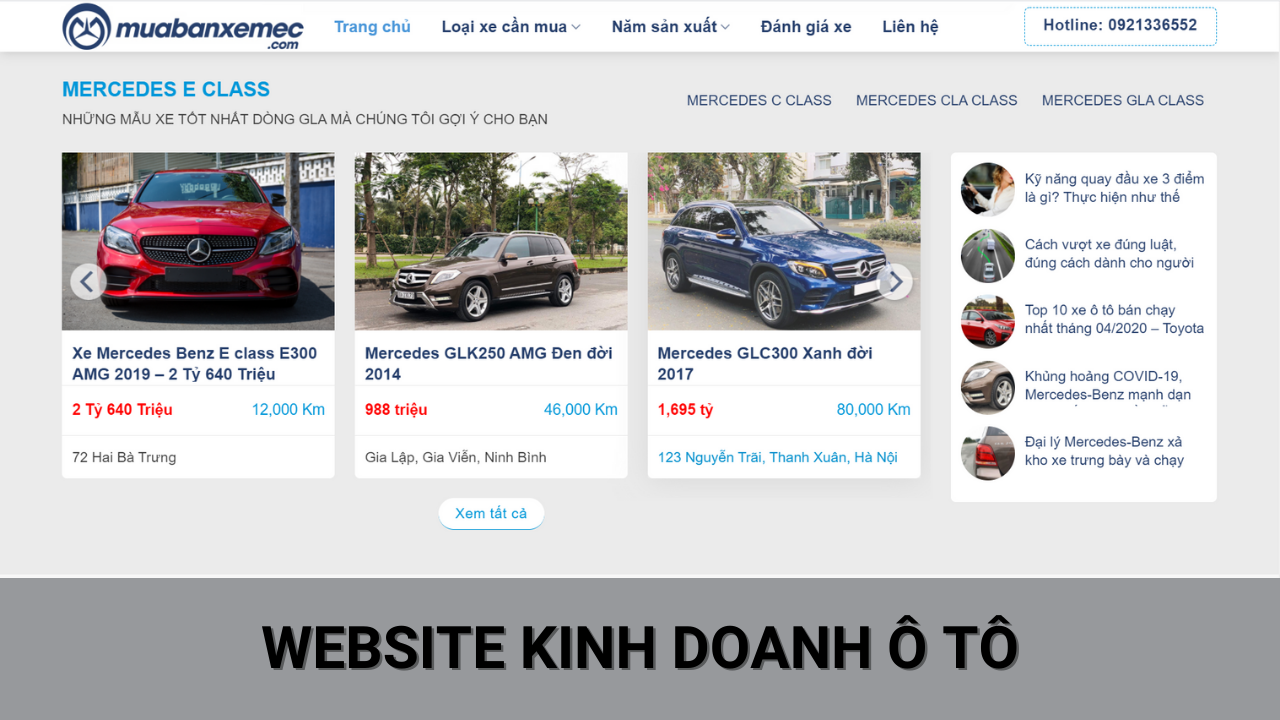Image resolution: width=1280 pixels, height=720 pixels.
Task: Open the brown Mercedes GLK250 car photo
Action: (x=491, y=241)
